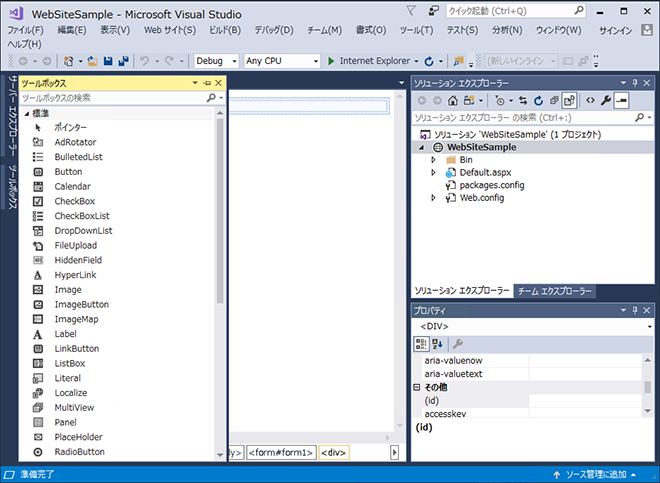Click サインイン link

pos(615,31)
